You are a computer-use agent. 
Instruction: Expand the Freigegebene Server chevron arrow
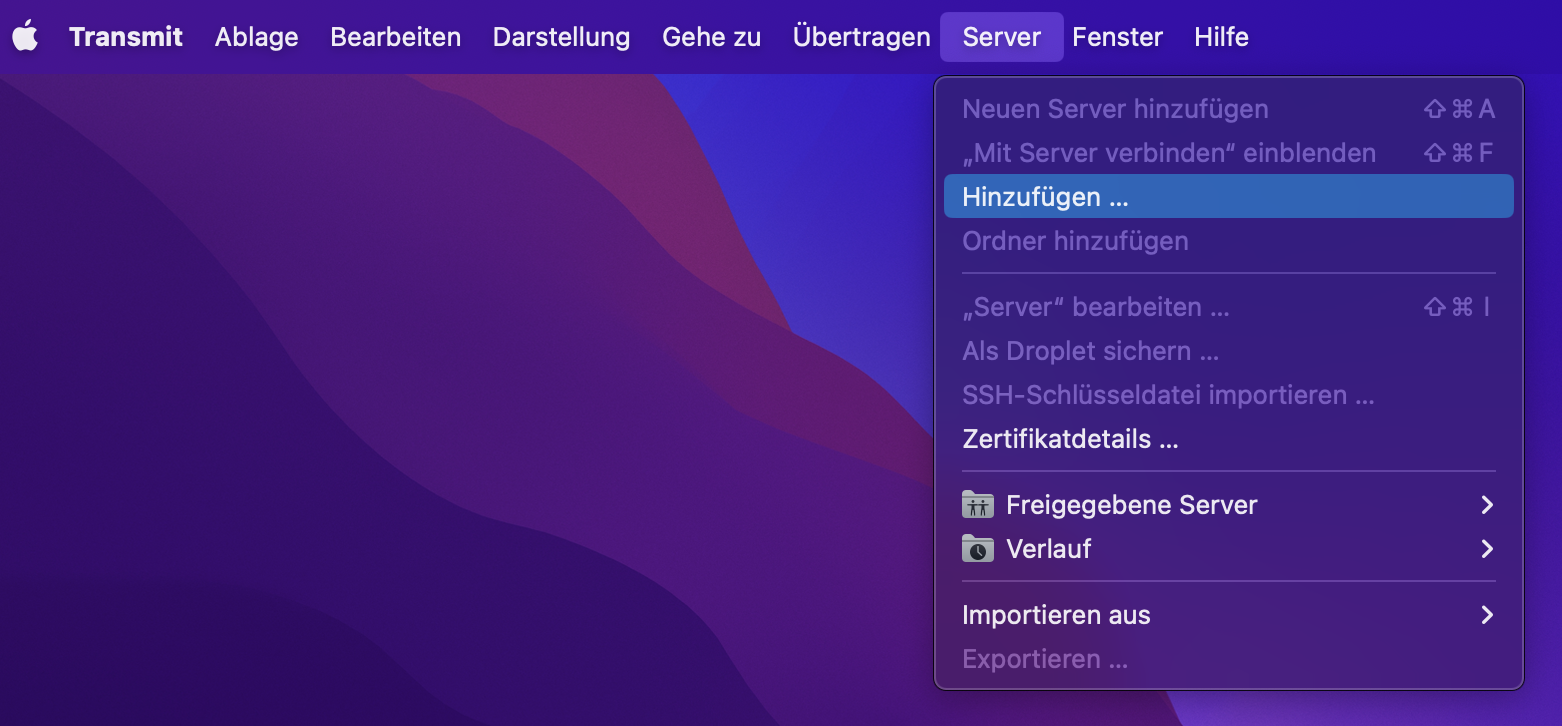1487,505
